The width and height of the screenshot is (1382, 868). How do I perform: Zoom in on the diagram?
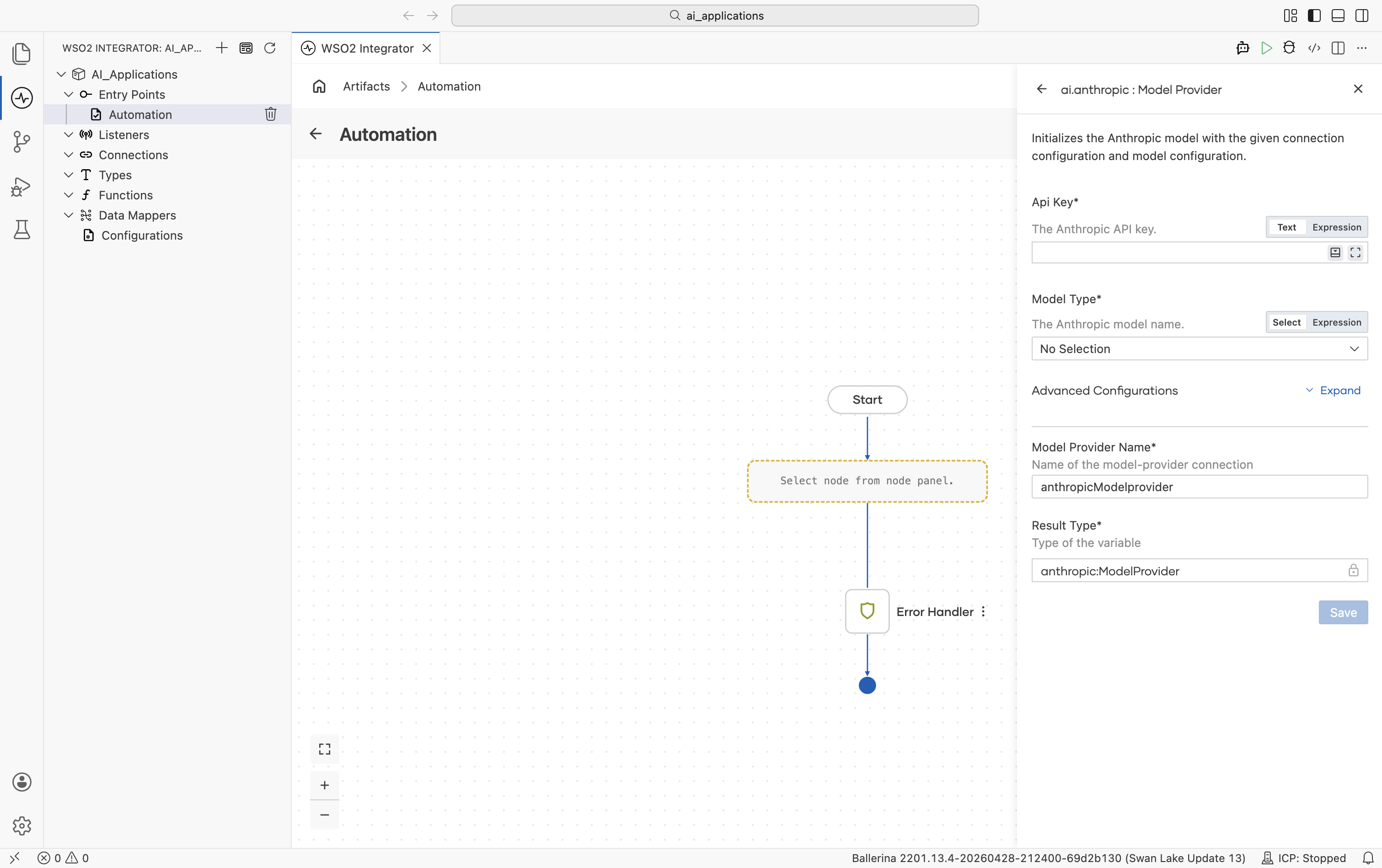click(324, 785)
